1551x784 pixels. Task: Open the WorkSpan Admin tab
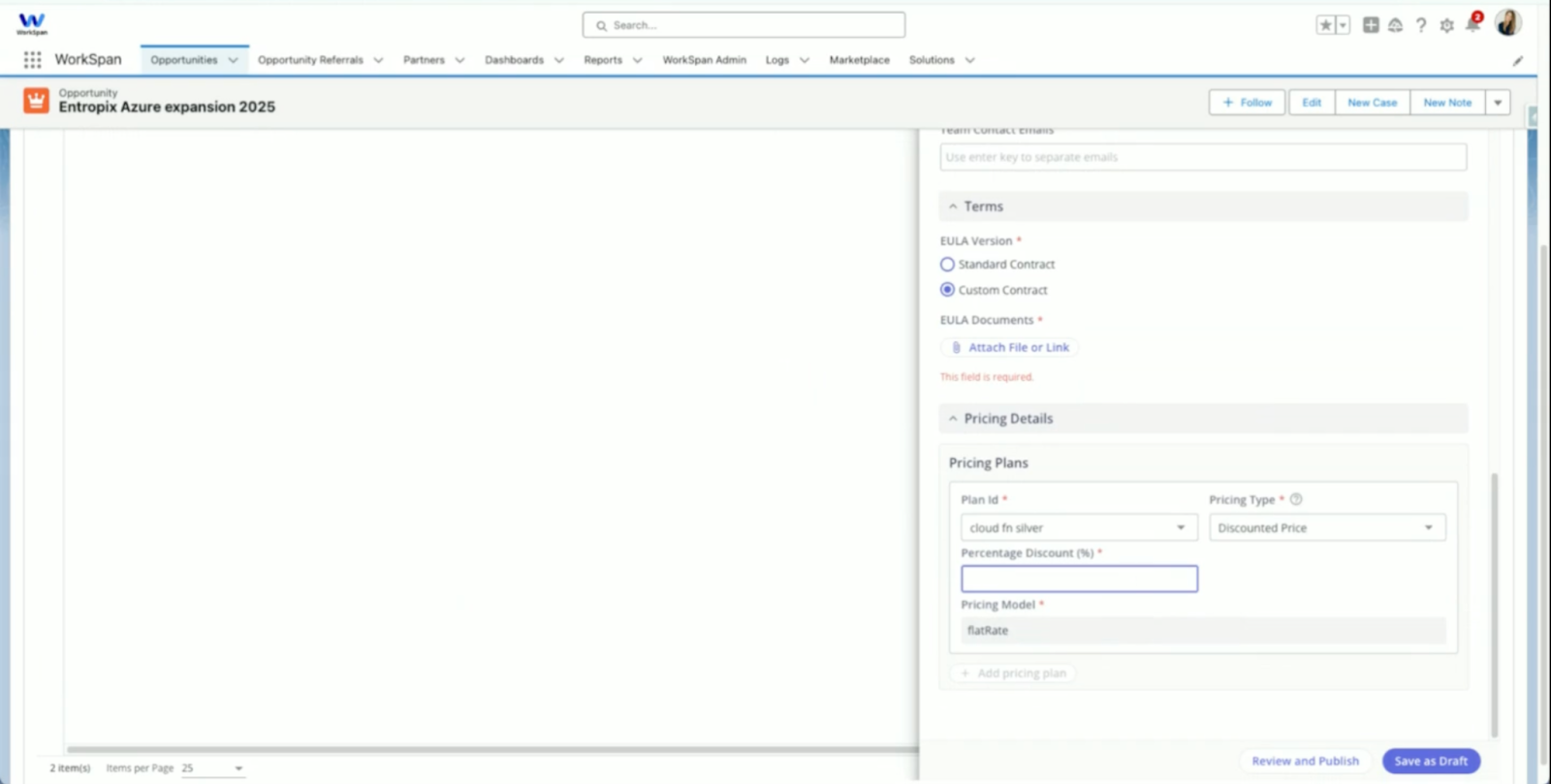[x=705, y=60]
